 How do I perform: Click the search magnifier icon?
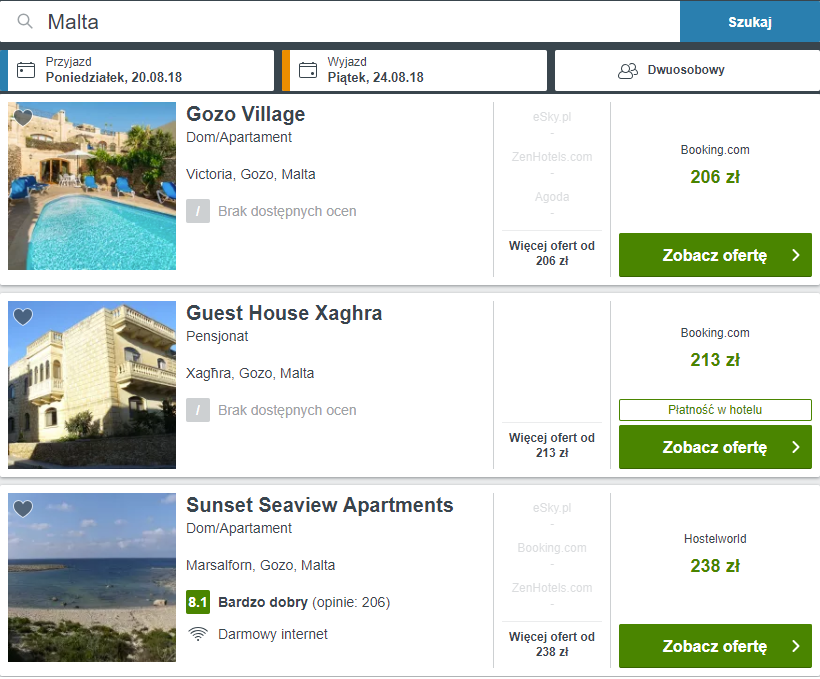tap(25, 22)
